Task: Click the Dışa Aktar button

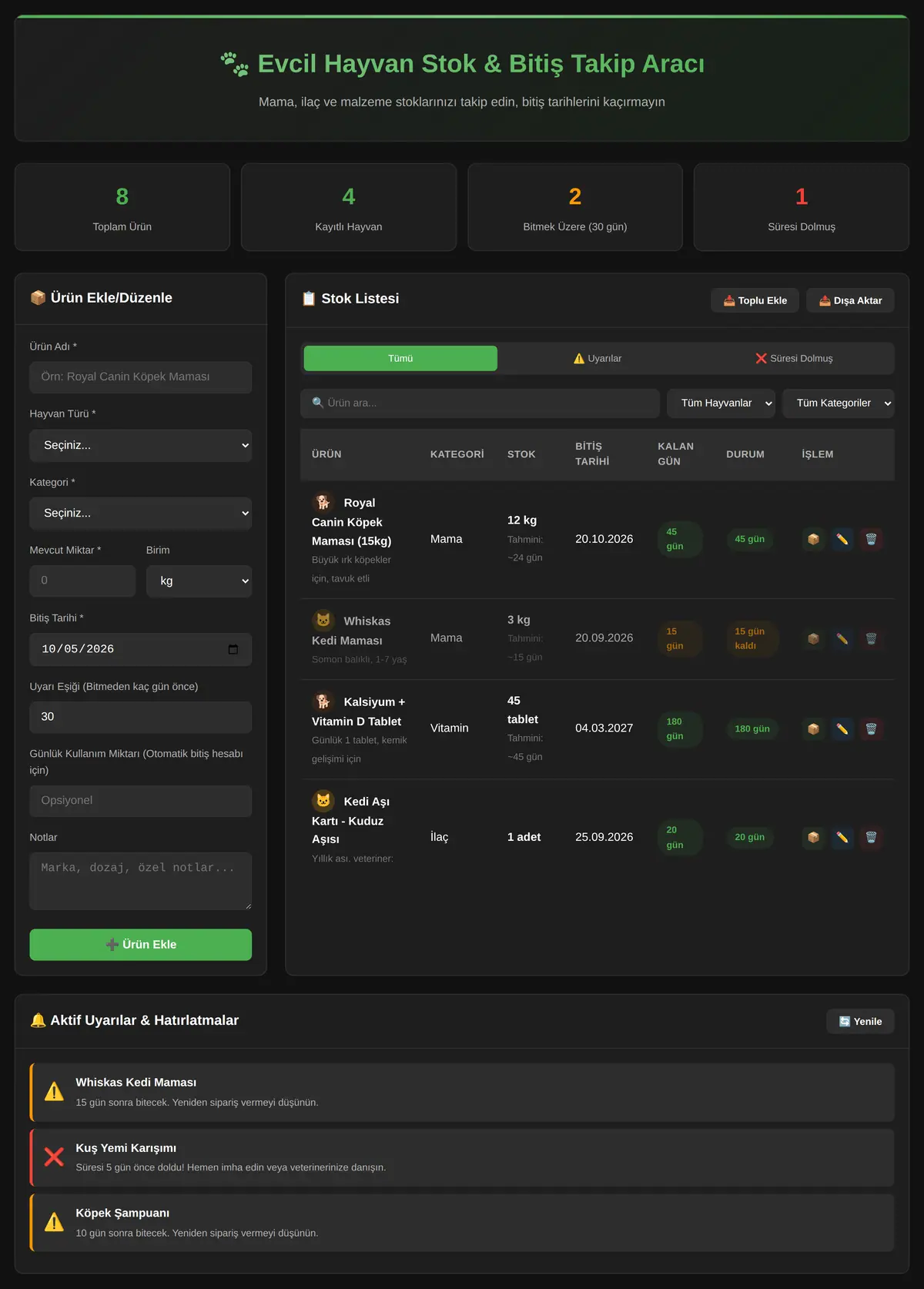Action: 850,300
